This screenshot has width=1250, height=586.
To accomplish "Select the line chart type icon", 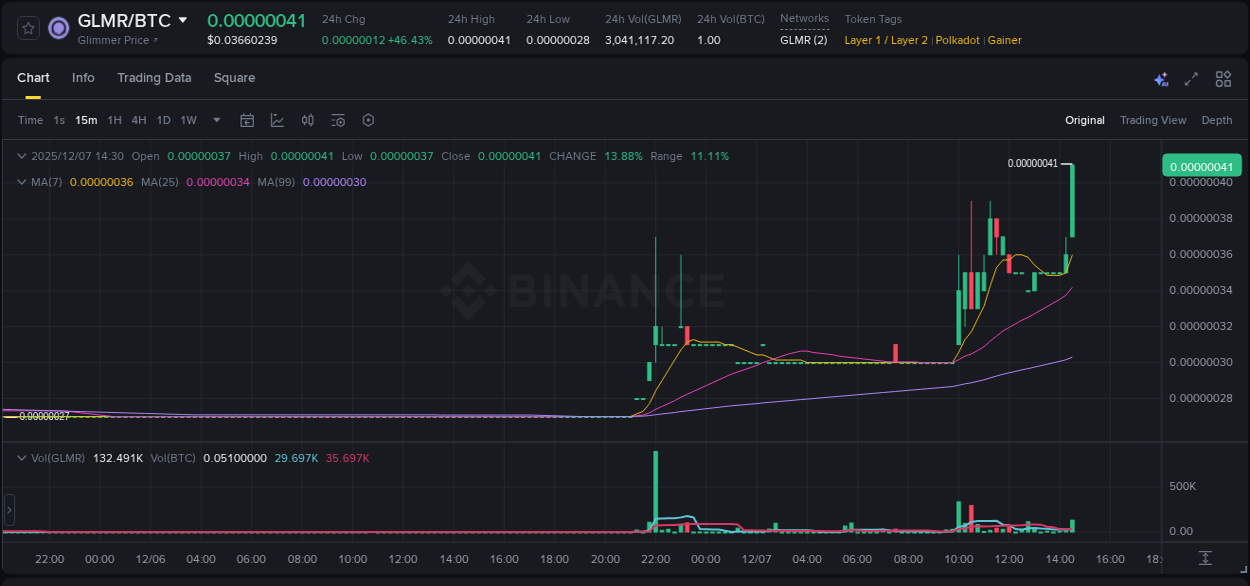I will (x=278, y=120).
